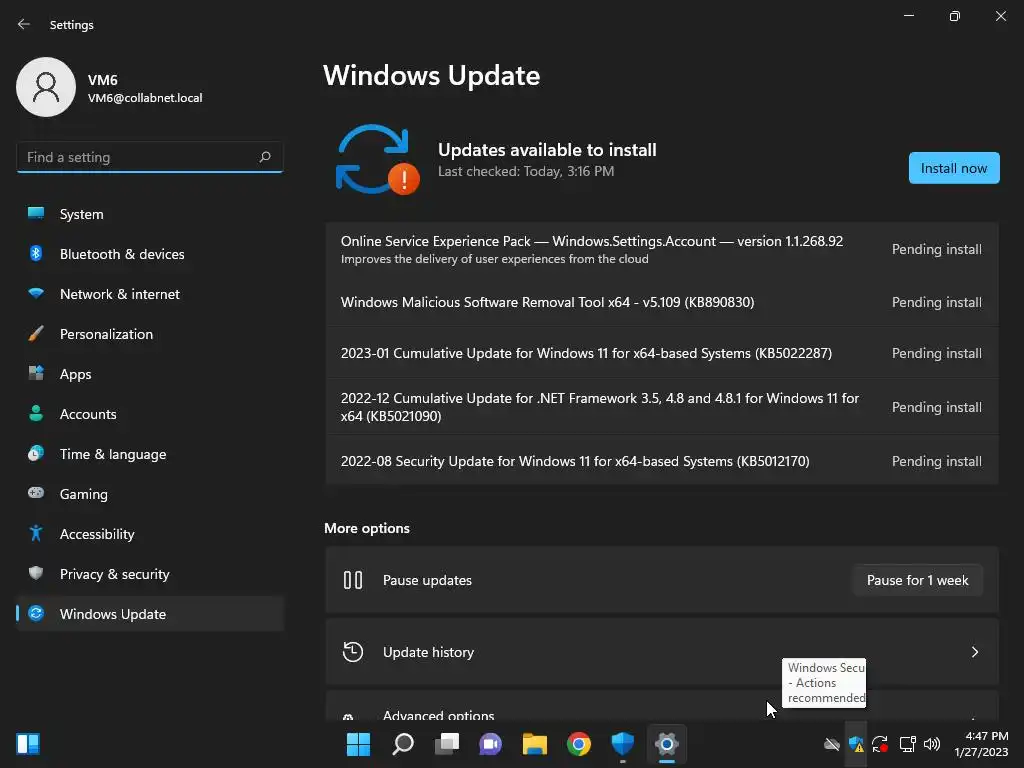This screenshot has height=768, width=1024.
Task: Open the Windows Start menu
Action: click(x=358, y=744)
